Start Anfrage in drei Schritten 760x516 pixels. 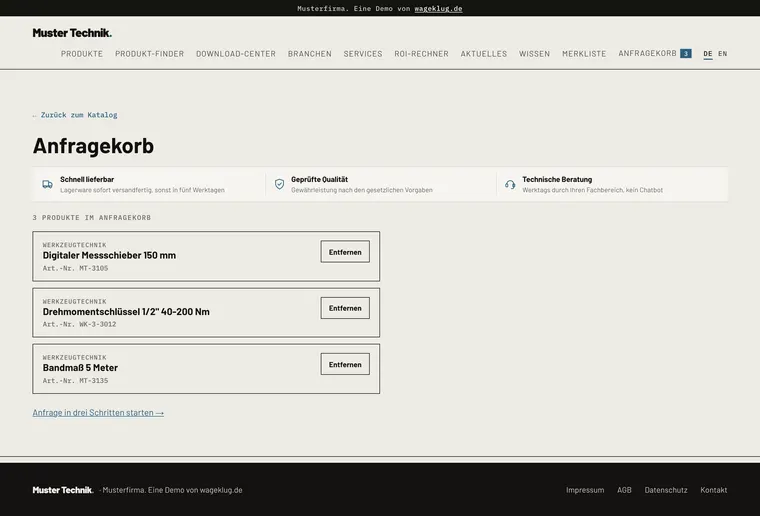98,413
